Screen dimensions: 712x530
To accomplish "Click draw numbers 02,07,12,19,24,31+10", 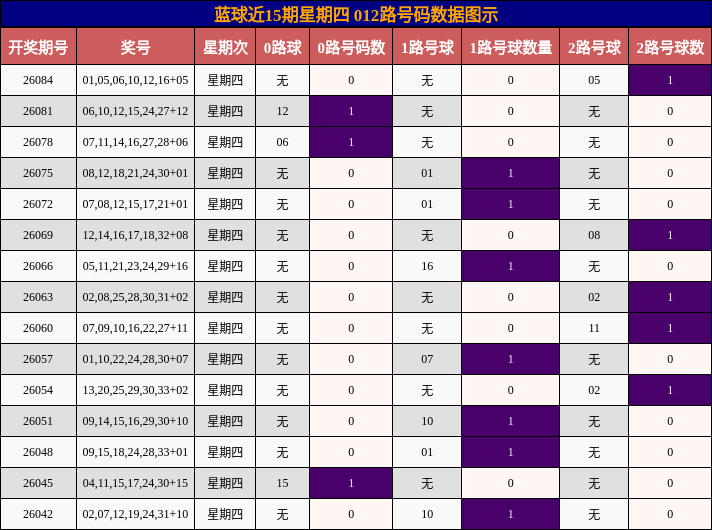I will pos(135,514).
